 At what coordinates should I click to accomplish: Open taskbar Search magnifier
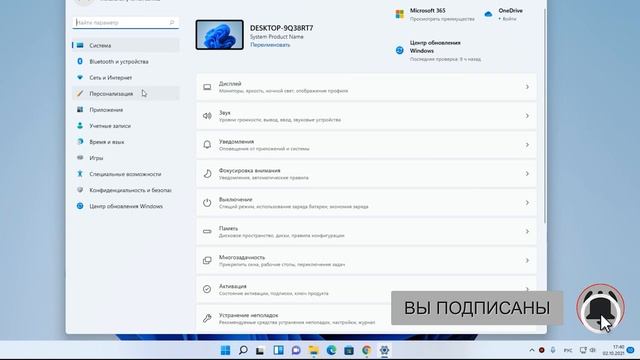pos(243,350)
